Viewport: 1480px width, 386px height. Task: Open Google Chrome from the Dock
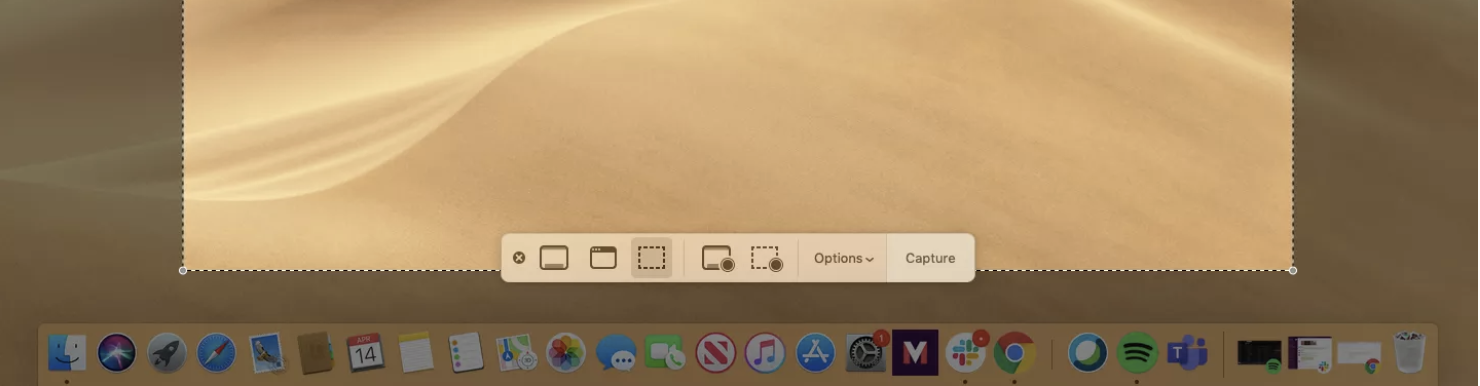(1014, 352)
